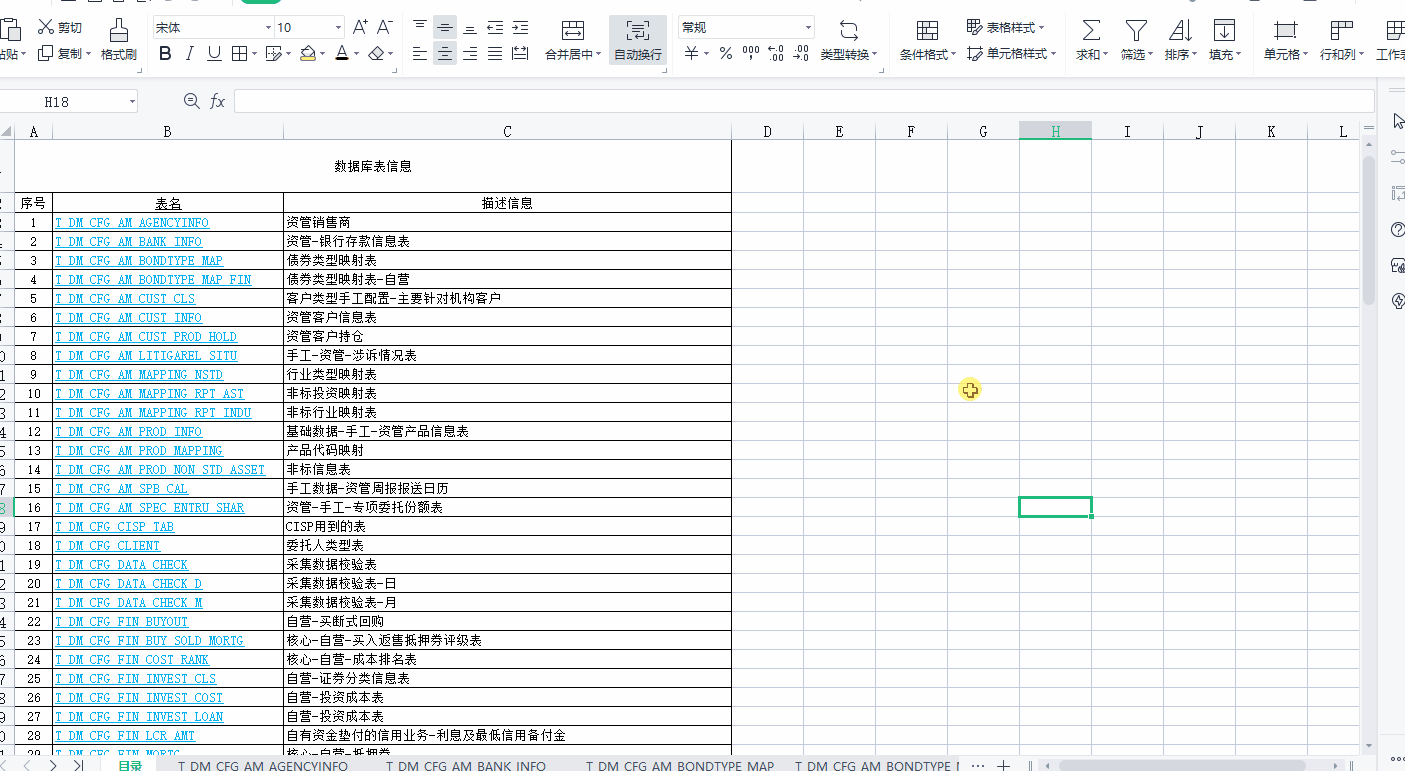
Task: Switch to T_DM_CFG_AM_BANK_INFO sheet tab
Action: 466,766
